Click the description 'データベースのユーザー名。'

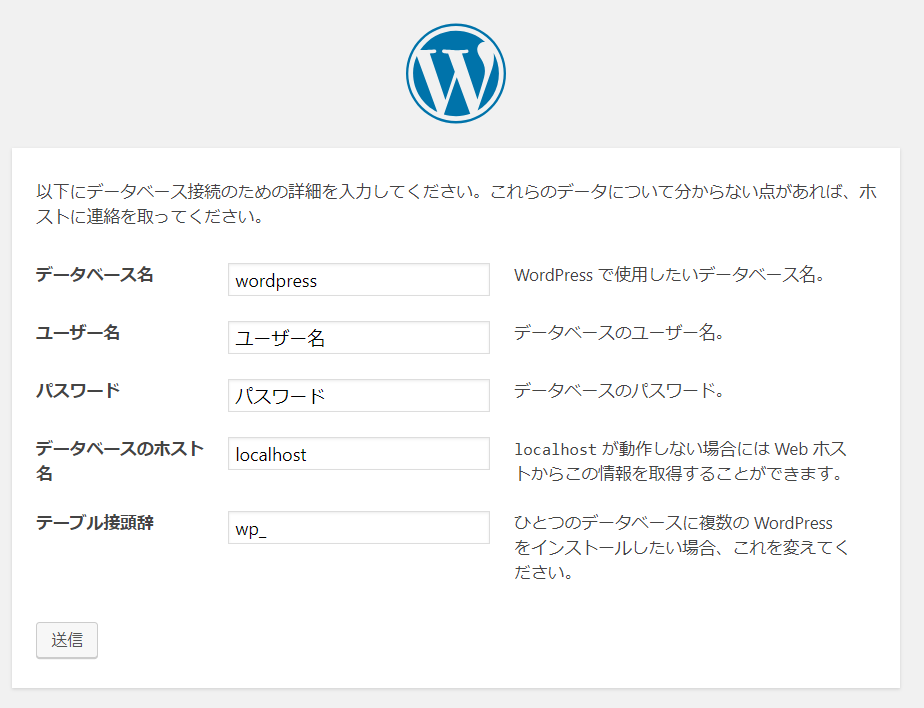tap(619, 333)
